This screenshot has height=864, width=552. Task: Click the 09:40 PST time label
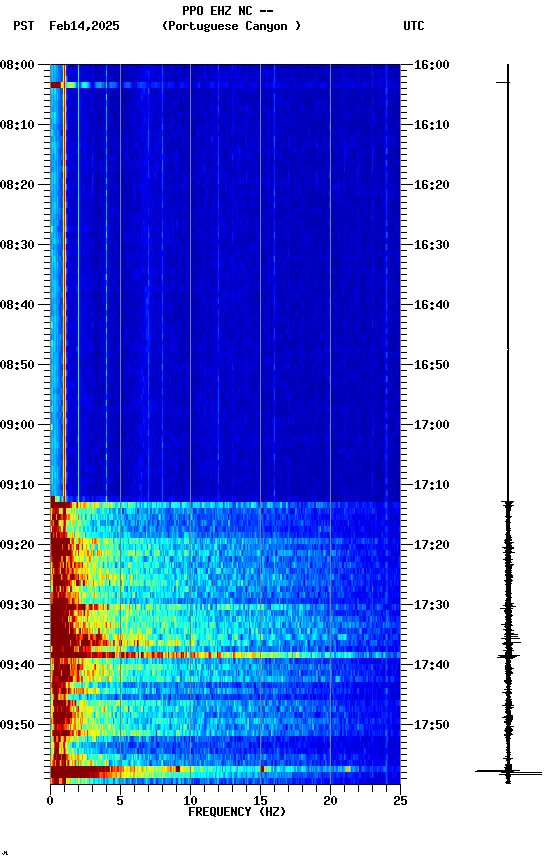(x=17, y=666)
